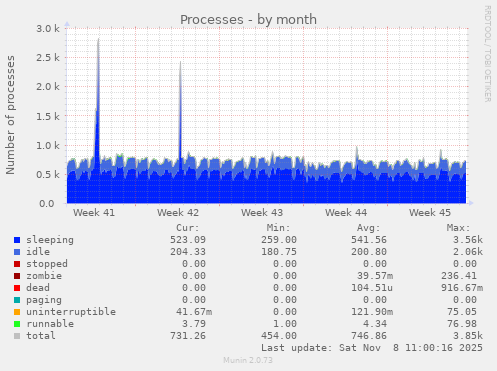Click idle max value 2.06k
Screen dimensions: 497x371
click(x=468, y=252)
